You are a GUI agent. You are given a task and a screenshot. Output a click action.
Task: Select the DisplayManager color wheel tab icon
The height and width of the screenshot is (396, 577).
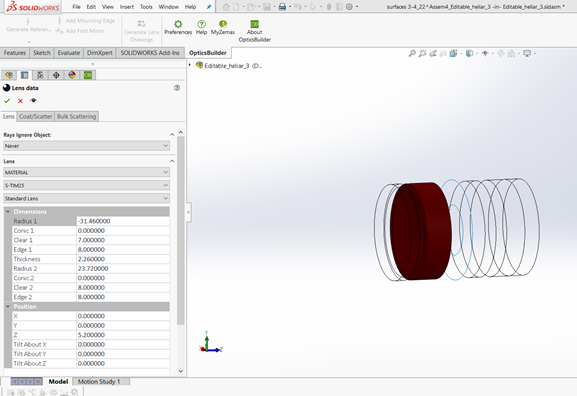(72, 75)
